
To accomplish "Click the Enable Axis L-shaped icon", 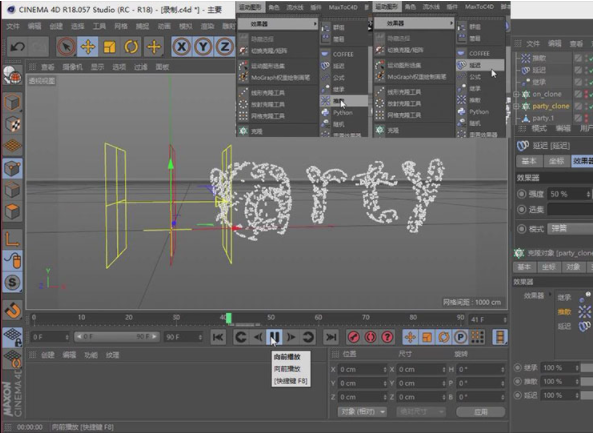I will [12, 240].
